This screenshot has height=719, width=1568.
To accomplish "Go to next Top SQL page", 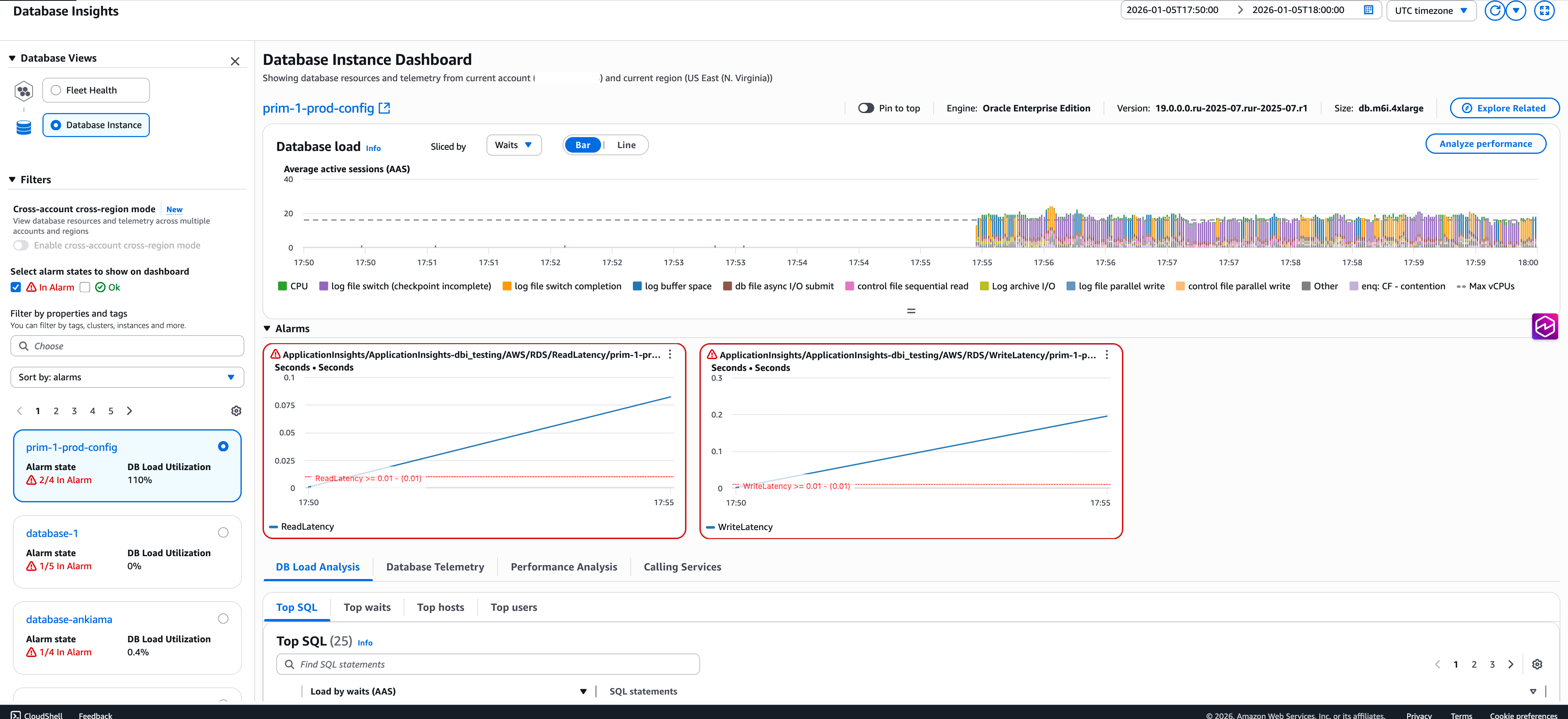I will click(1510, 664).
